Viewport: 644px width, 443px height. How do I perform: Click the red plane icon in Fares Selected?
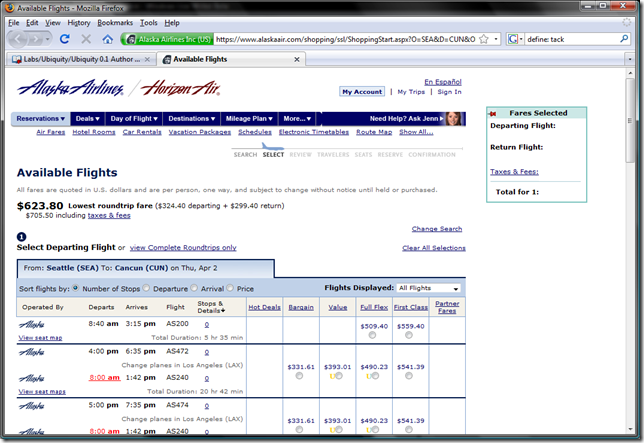point(492,113)
